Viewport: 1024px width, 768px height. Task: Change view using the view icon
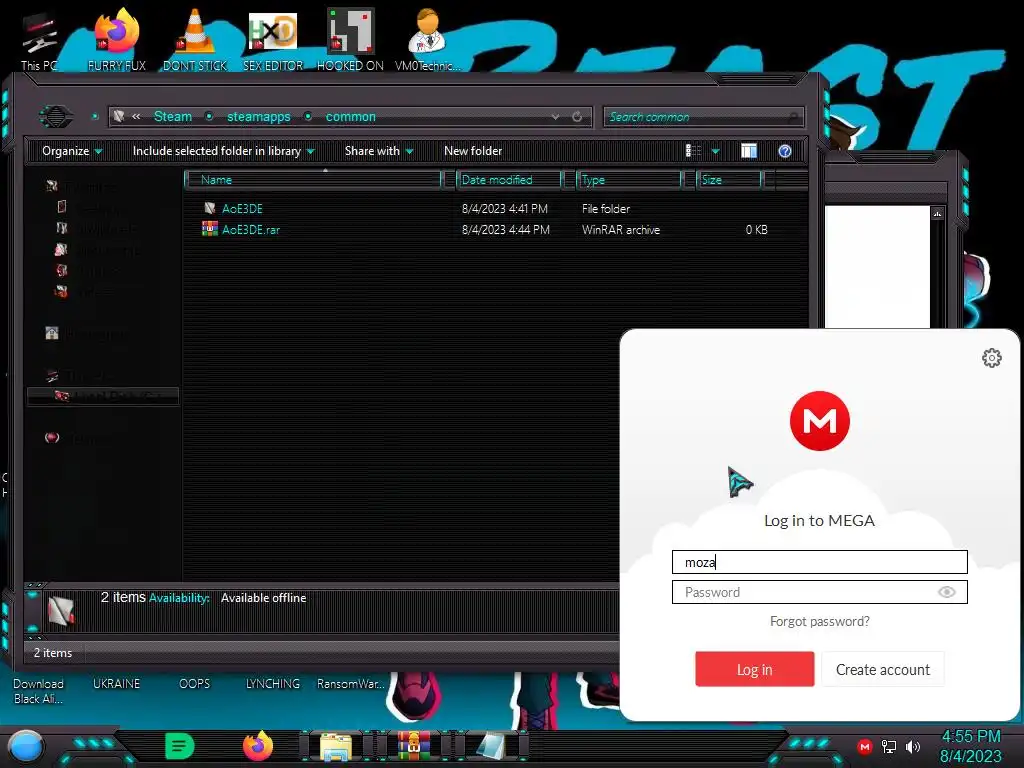[x=693, y=152]
